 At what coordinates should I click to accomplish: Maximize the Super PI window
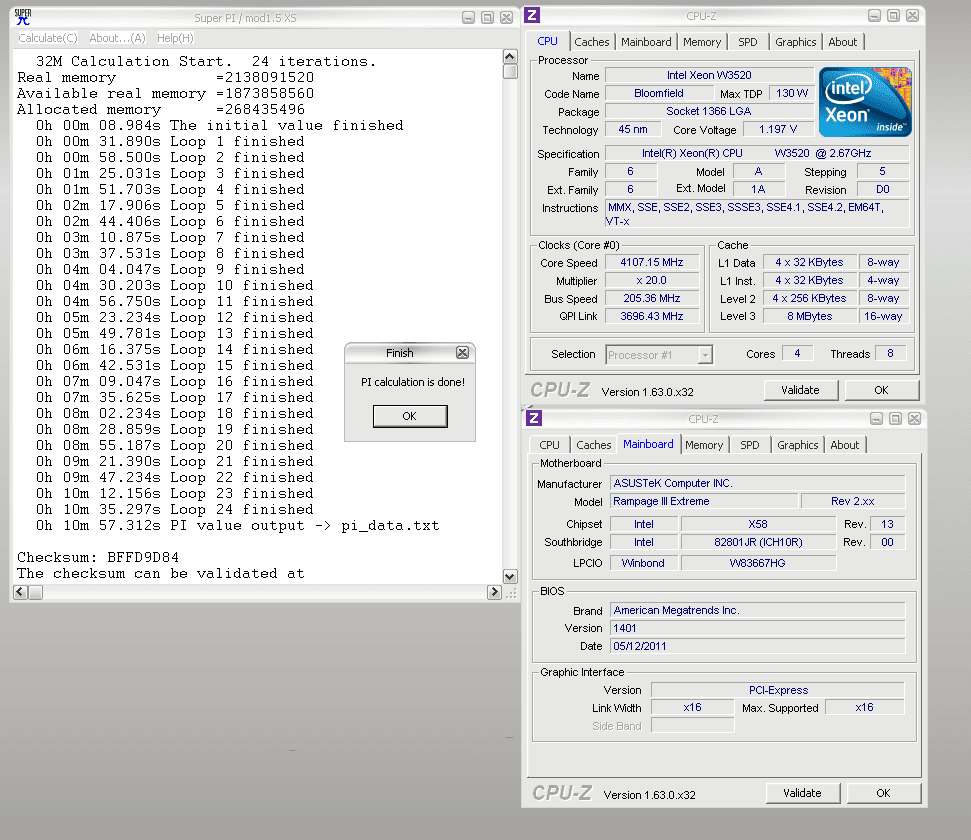[487, 17]
